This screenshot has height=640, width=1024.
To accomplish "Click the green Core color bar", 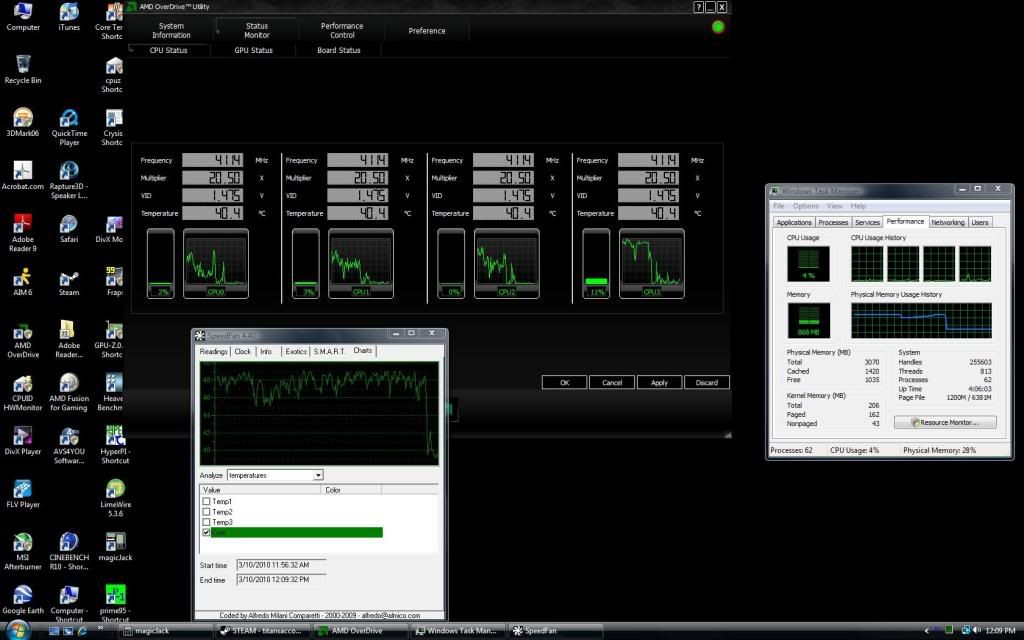I will click(x=300, y=533).
